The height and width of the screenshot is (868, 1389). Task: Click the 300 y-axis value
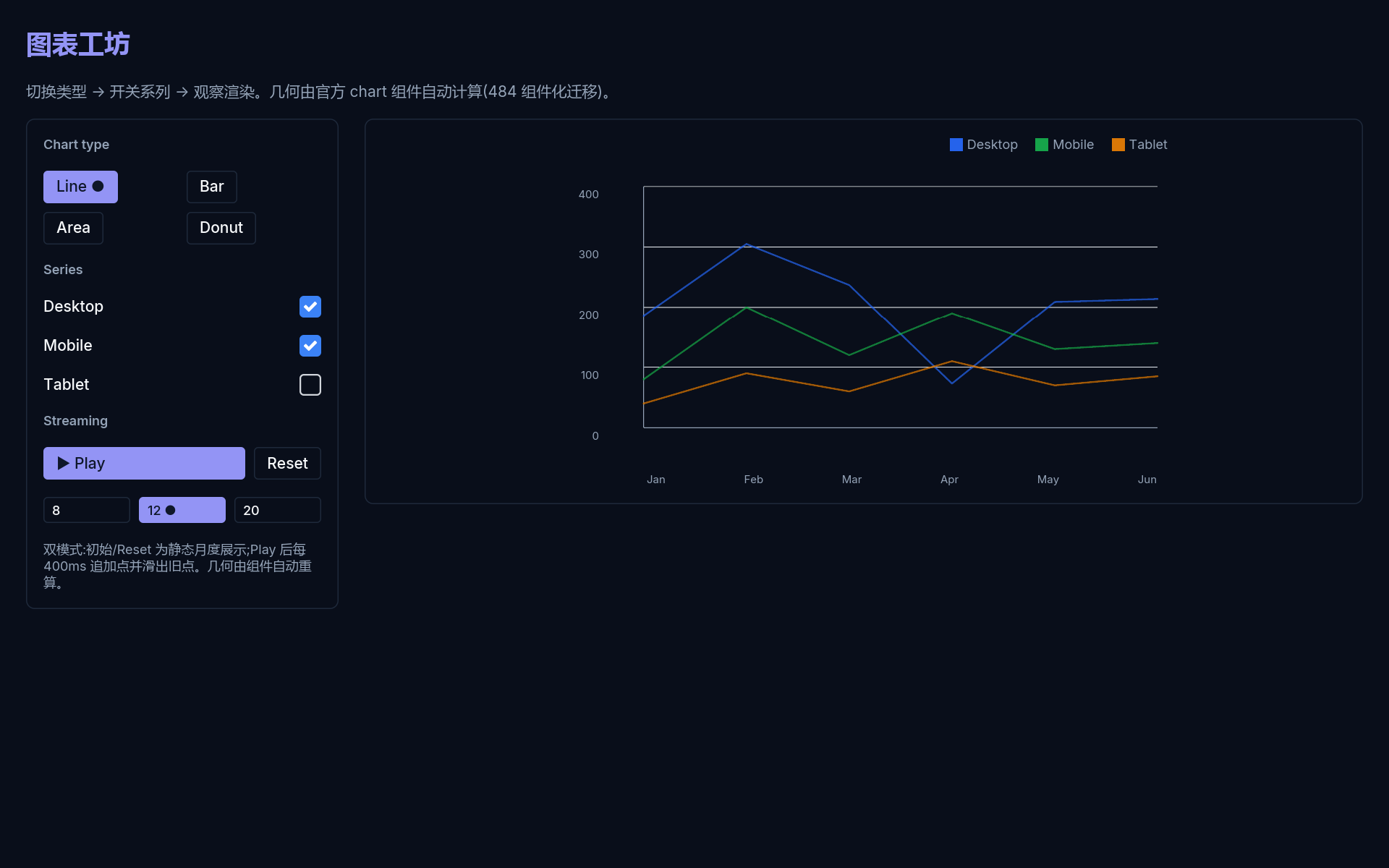(x=589, y=255)
